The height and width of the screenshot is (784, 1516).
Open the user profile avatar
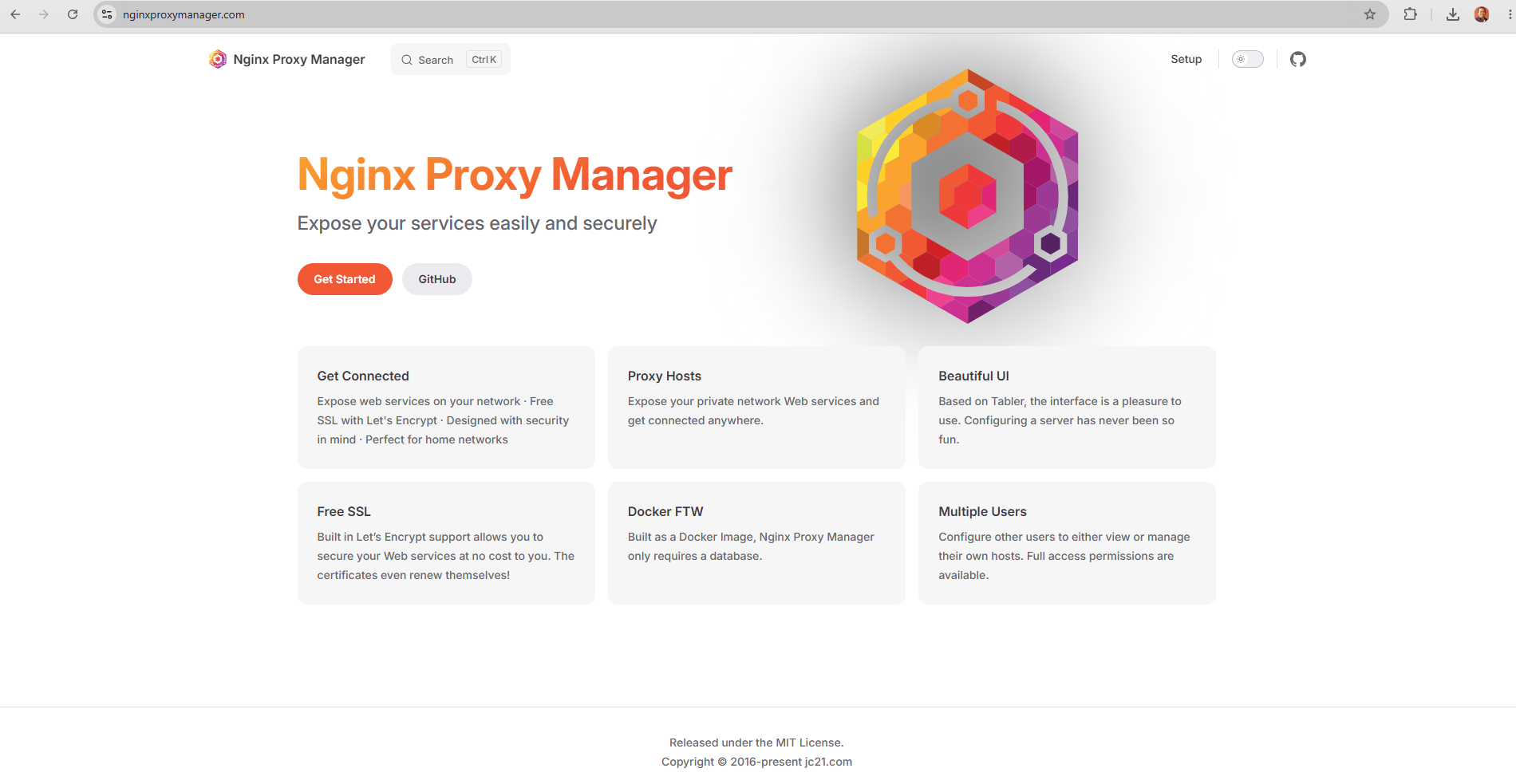pyautogui.click(x=1482, y=14)
